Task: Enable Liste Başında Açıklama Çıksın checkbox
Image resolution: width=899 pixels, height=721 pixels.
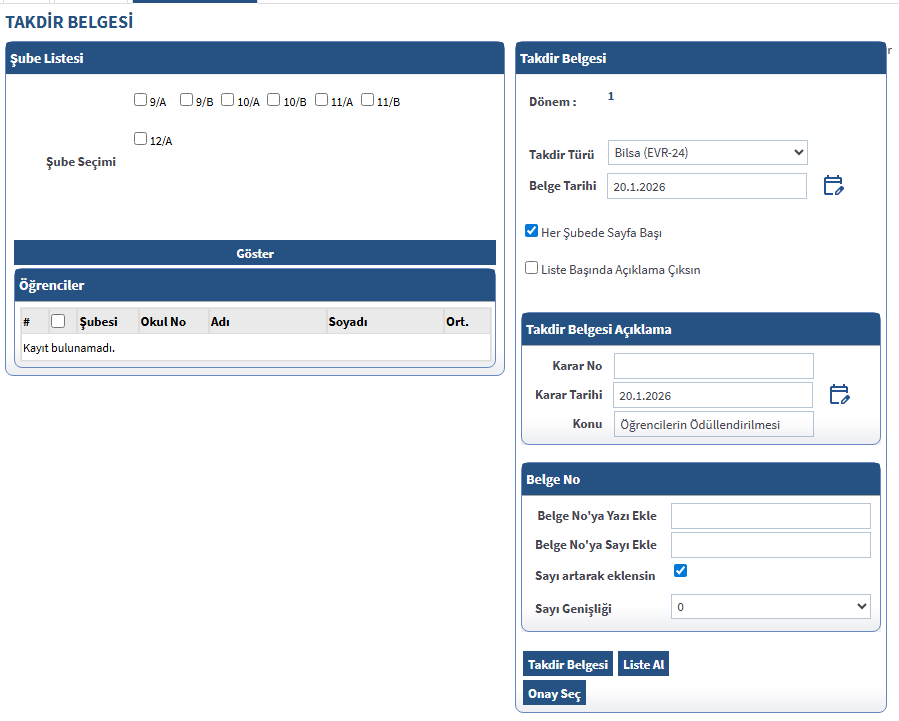Action: pyautogui.click(x=532, y=268)
